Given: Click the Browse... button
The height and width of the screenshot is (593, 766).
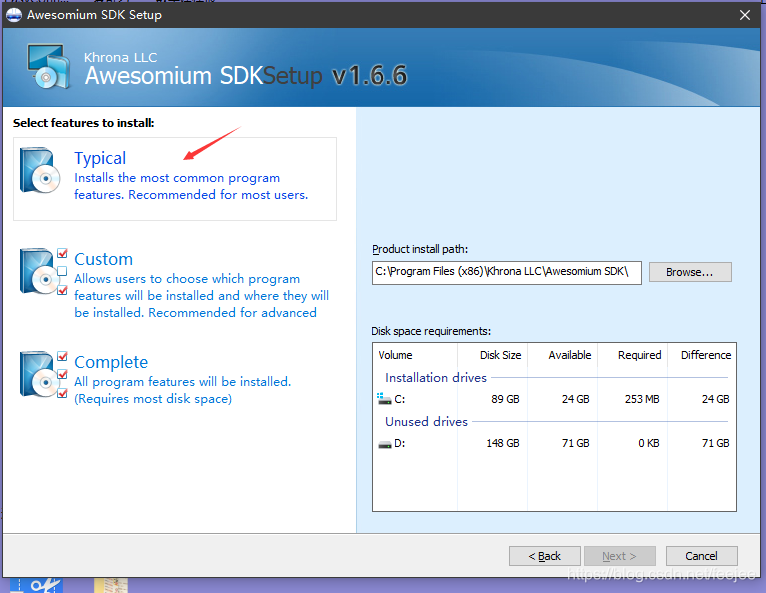Looking at the screenshot, I should (690, 272).
